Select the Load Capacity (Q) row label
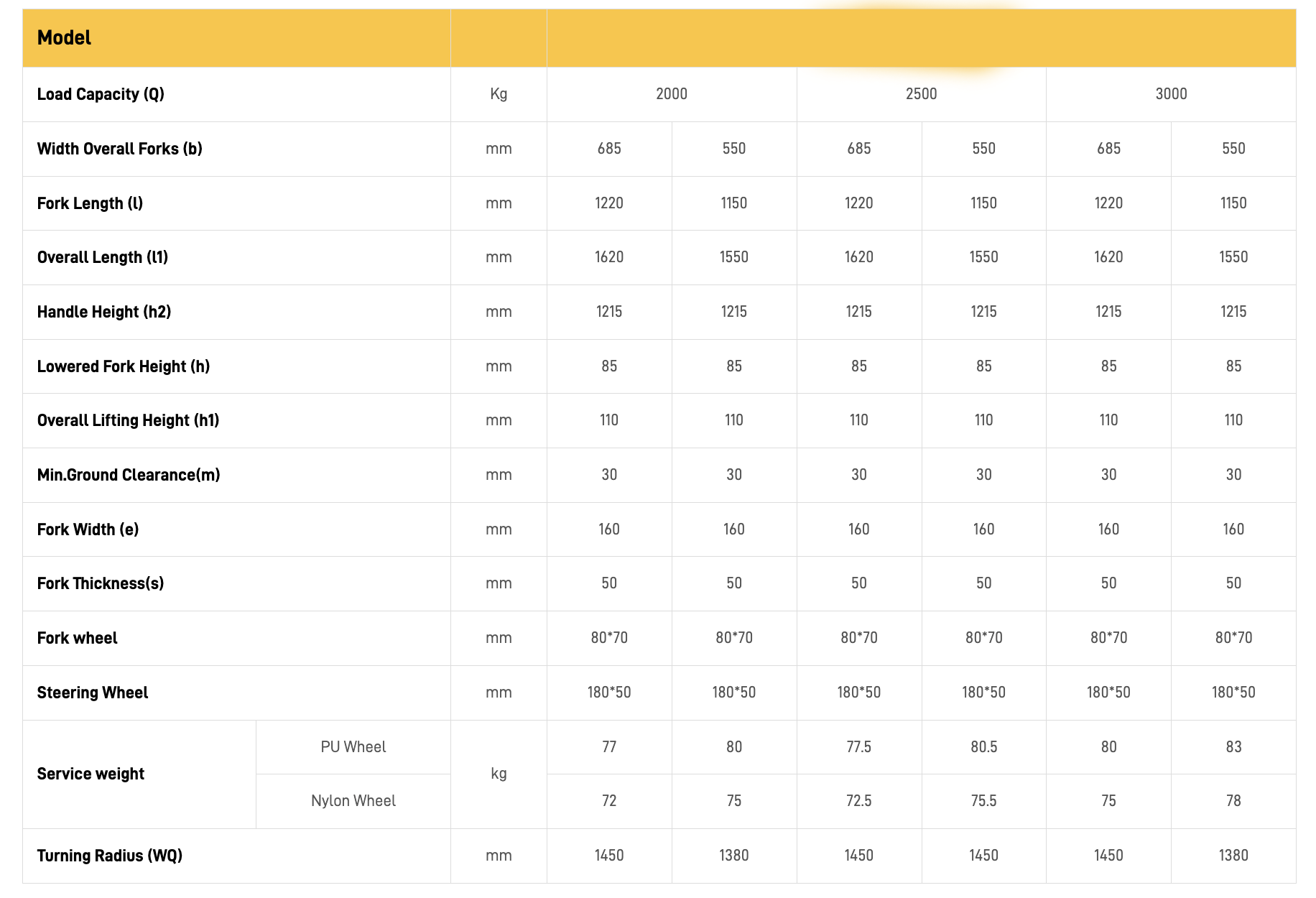The height and width of the screenshot is (898, 1316). click(101, 94)
